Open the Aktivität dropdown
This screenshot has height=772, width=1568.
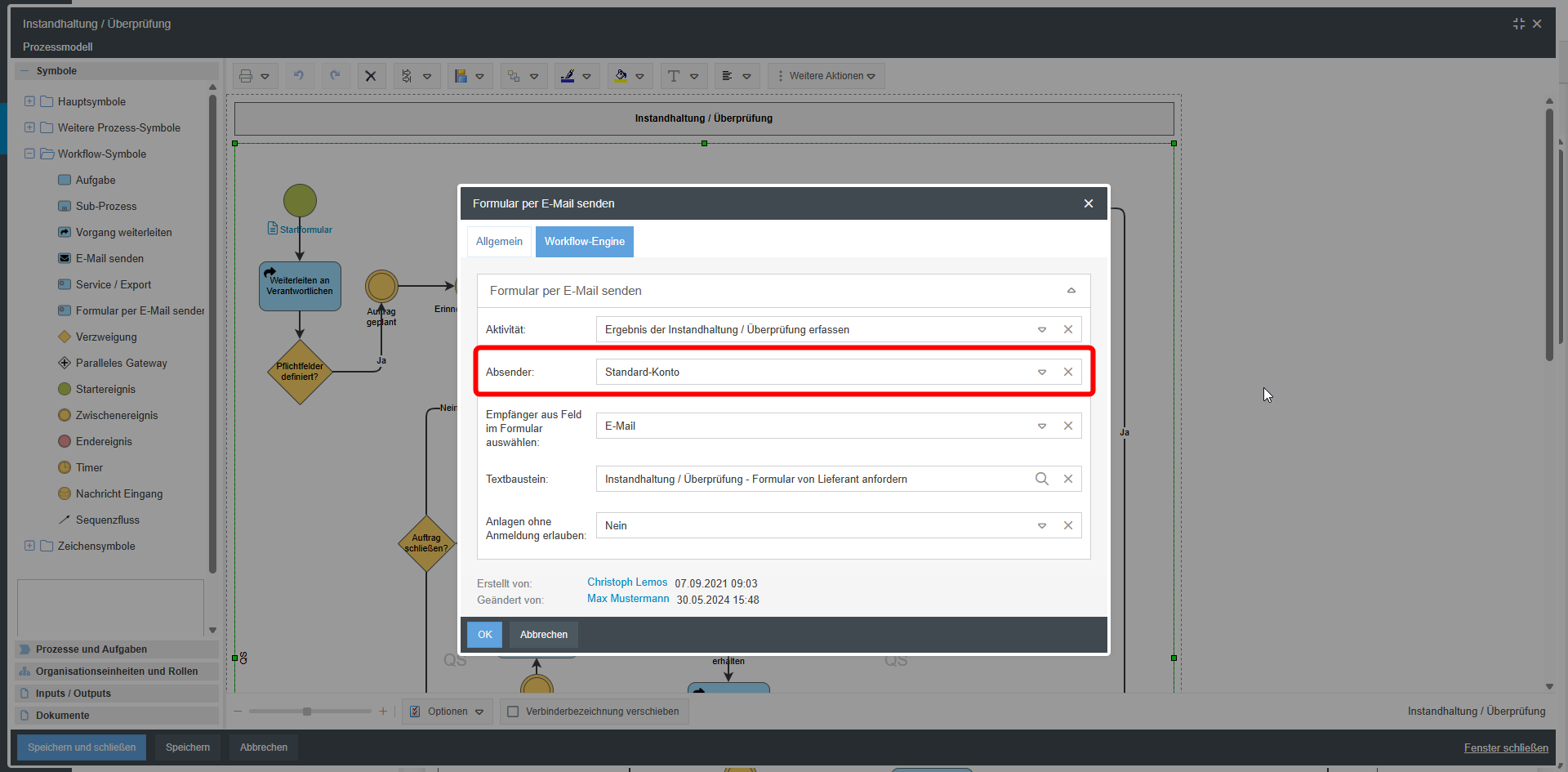point(1042,329)
